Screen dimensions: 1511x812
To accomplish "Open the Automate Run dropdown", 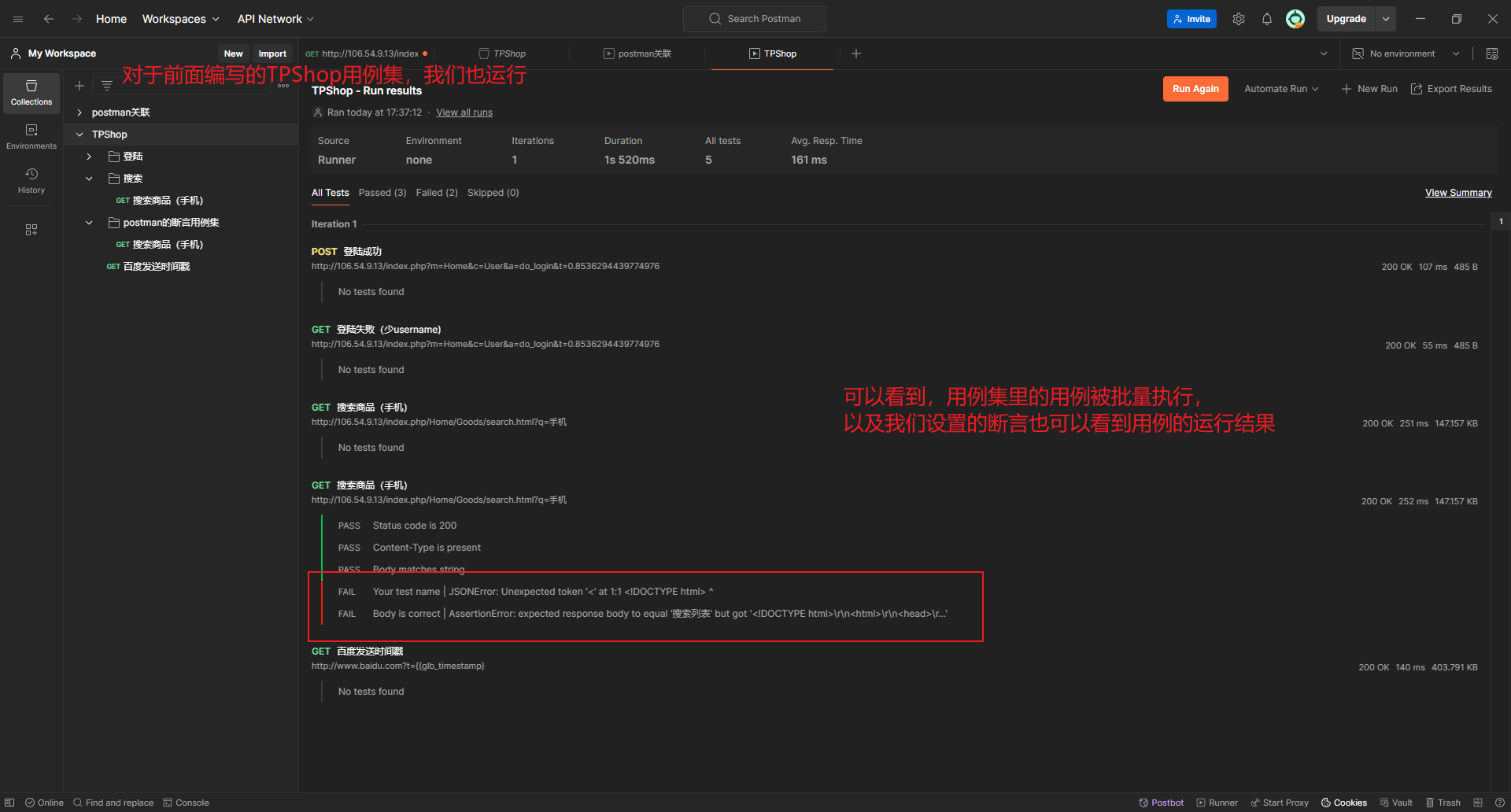I will [x=1281, y=89].
